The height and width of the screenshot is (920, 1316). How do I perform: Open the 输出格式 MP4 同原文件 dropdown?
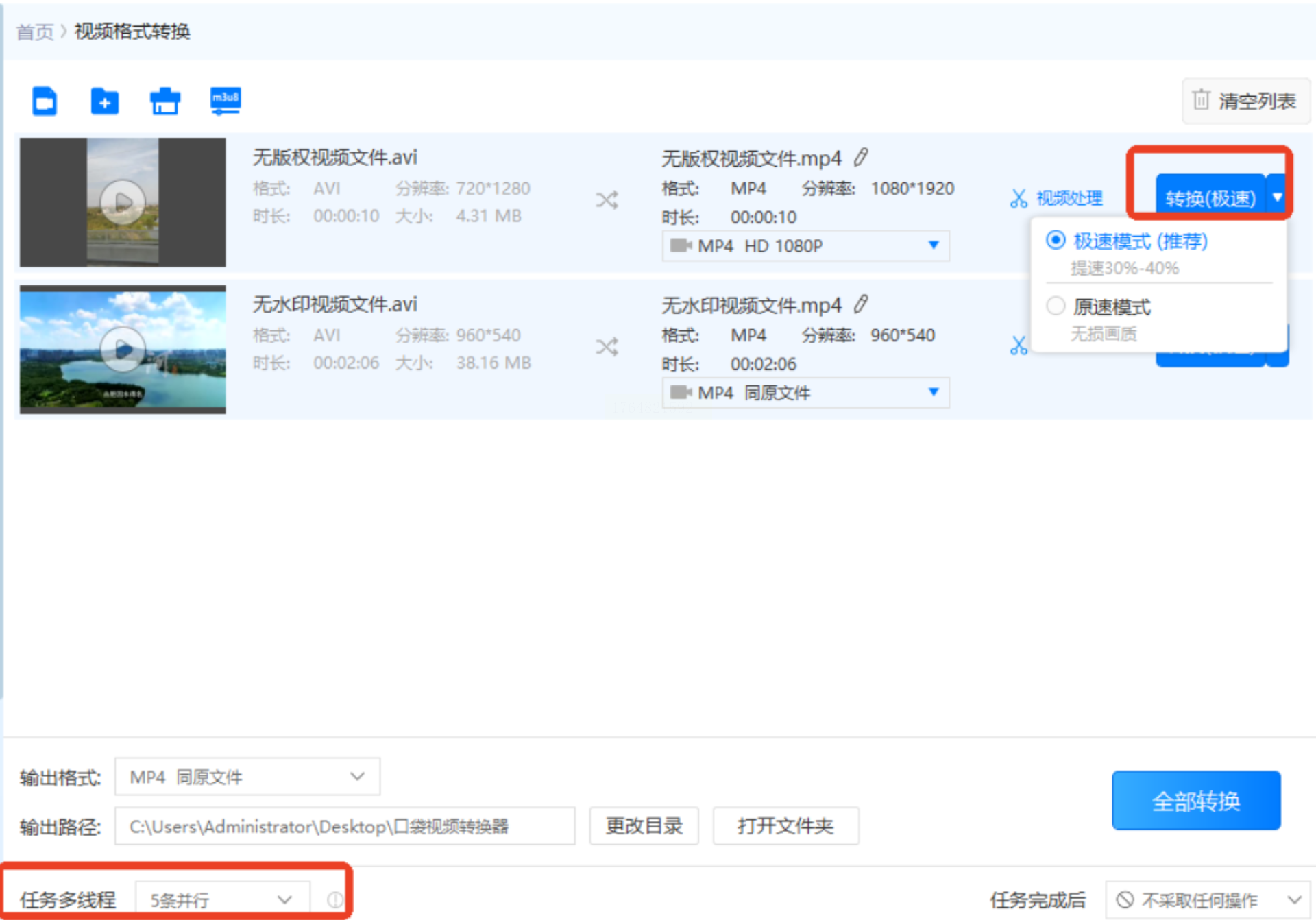[x=247, y=777]
